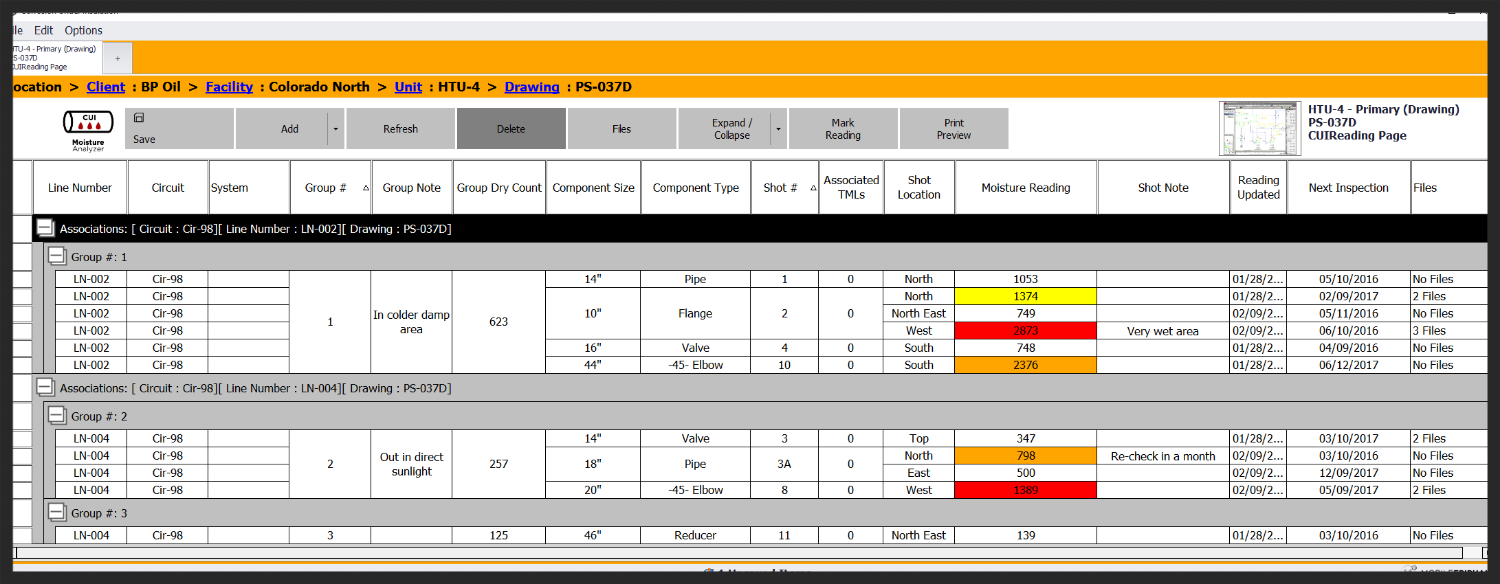Image resolution: width=1500 pixels, height=584 pixels.
Task: Open the Expand / Collapse dropdown arrow
Action: coord(780,129)
